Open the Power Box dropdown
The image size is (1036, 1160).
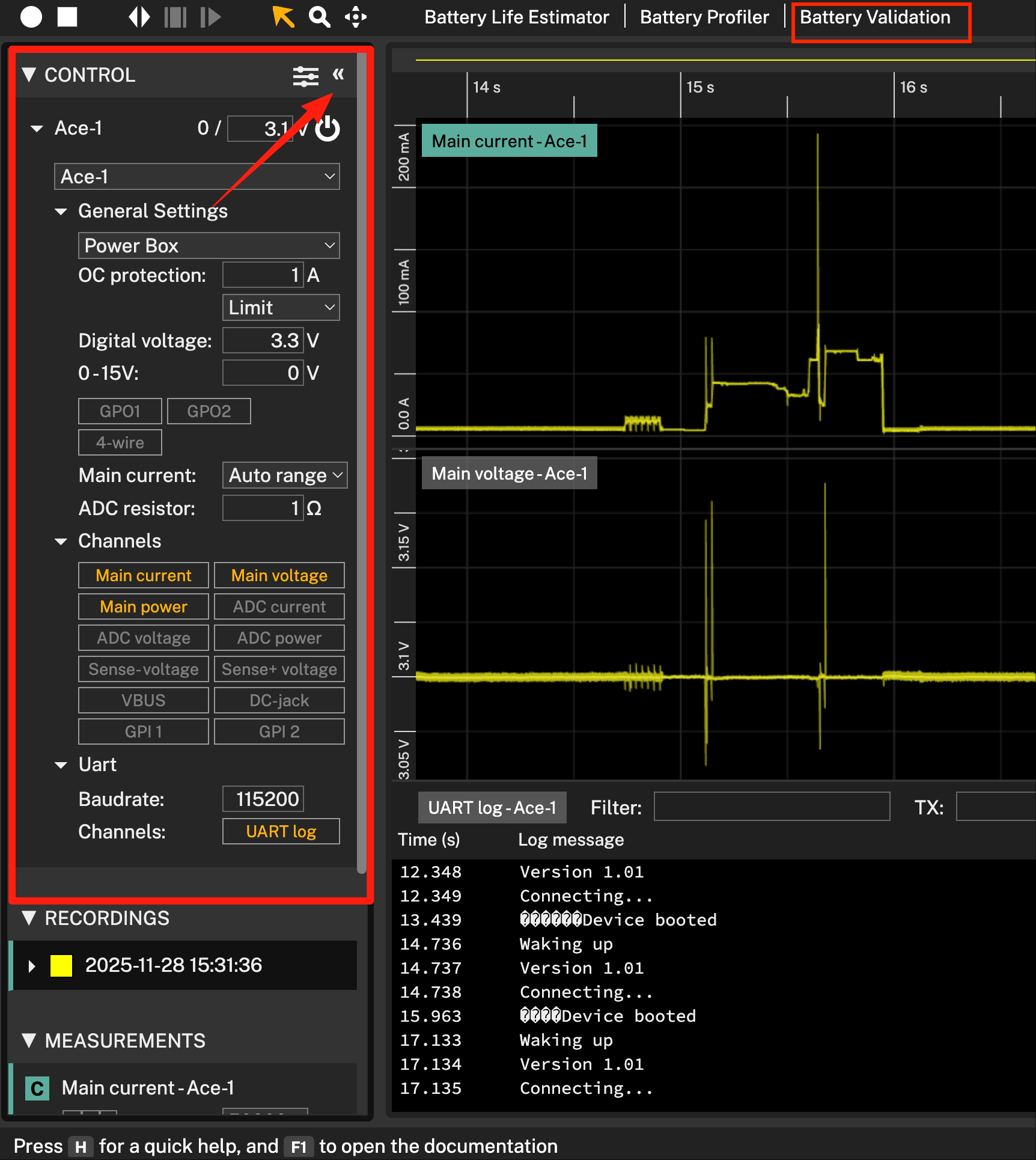tap(209, 246)
